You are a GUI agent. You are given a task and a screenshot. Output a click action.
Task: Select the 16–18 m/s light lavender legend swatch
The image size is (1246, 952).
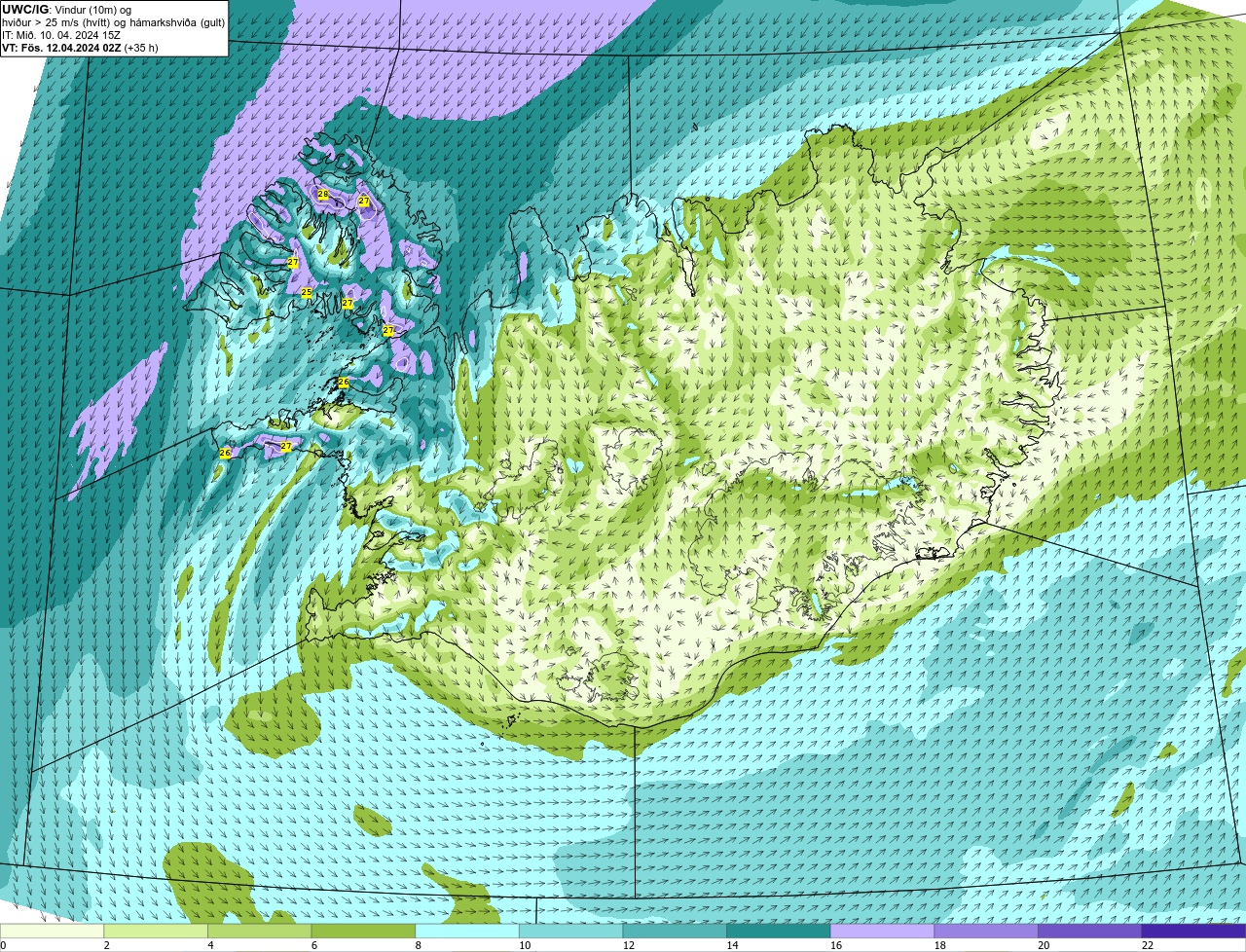click(x=883, y=931)
